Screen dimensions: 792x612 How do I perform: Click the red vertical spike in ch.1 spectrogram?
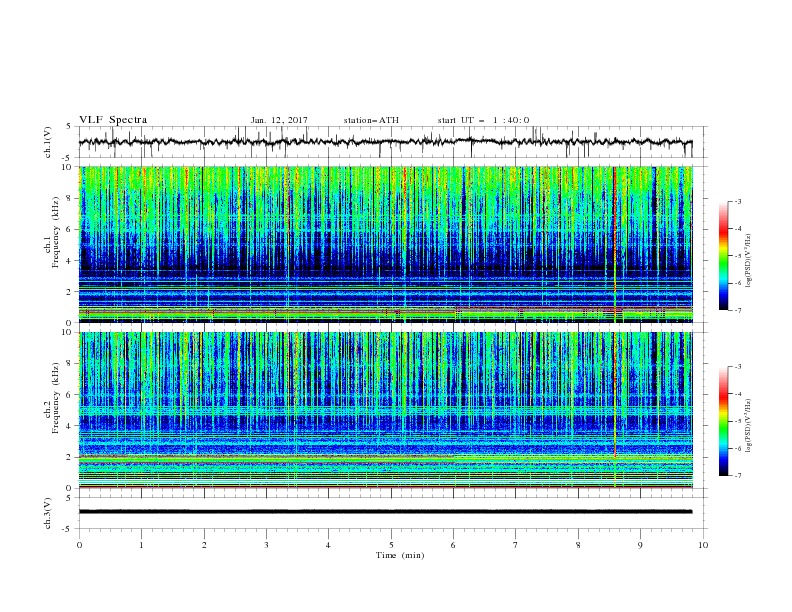click(x=615, y=244)
